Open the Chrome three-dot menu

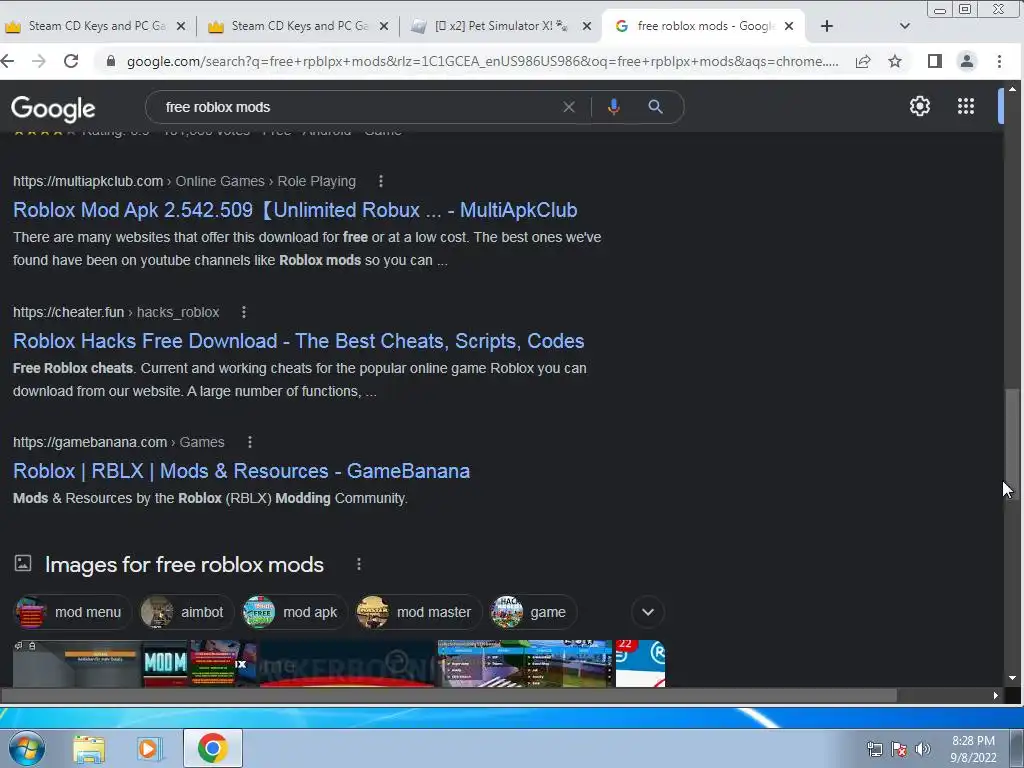999,61
